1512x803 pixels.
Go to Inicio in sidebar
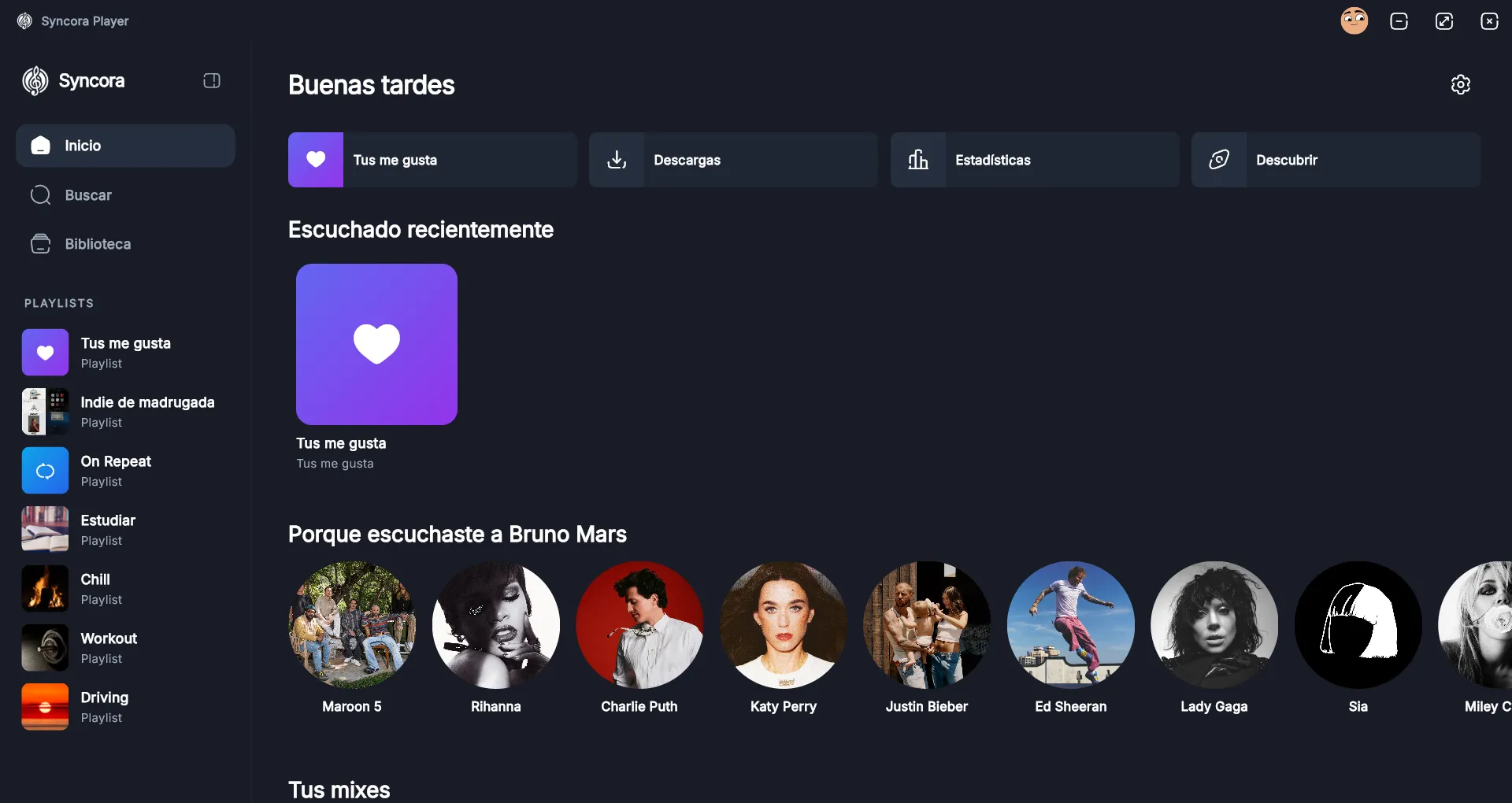(125, 146)
